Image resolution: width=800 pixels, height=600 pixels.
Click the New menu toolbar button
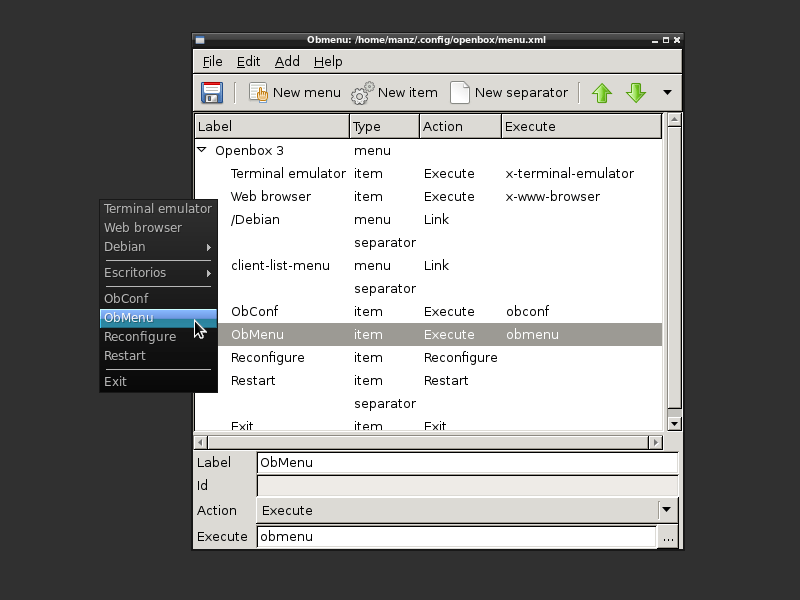click(294, 93)
